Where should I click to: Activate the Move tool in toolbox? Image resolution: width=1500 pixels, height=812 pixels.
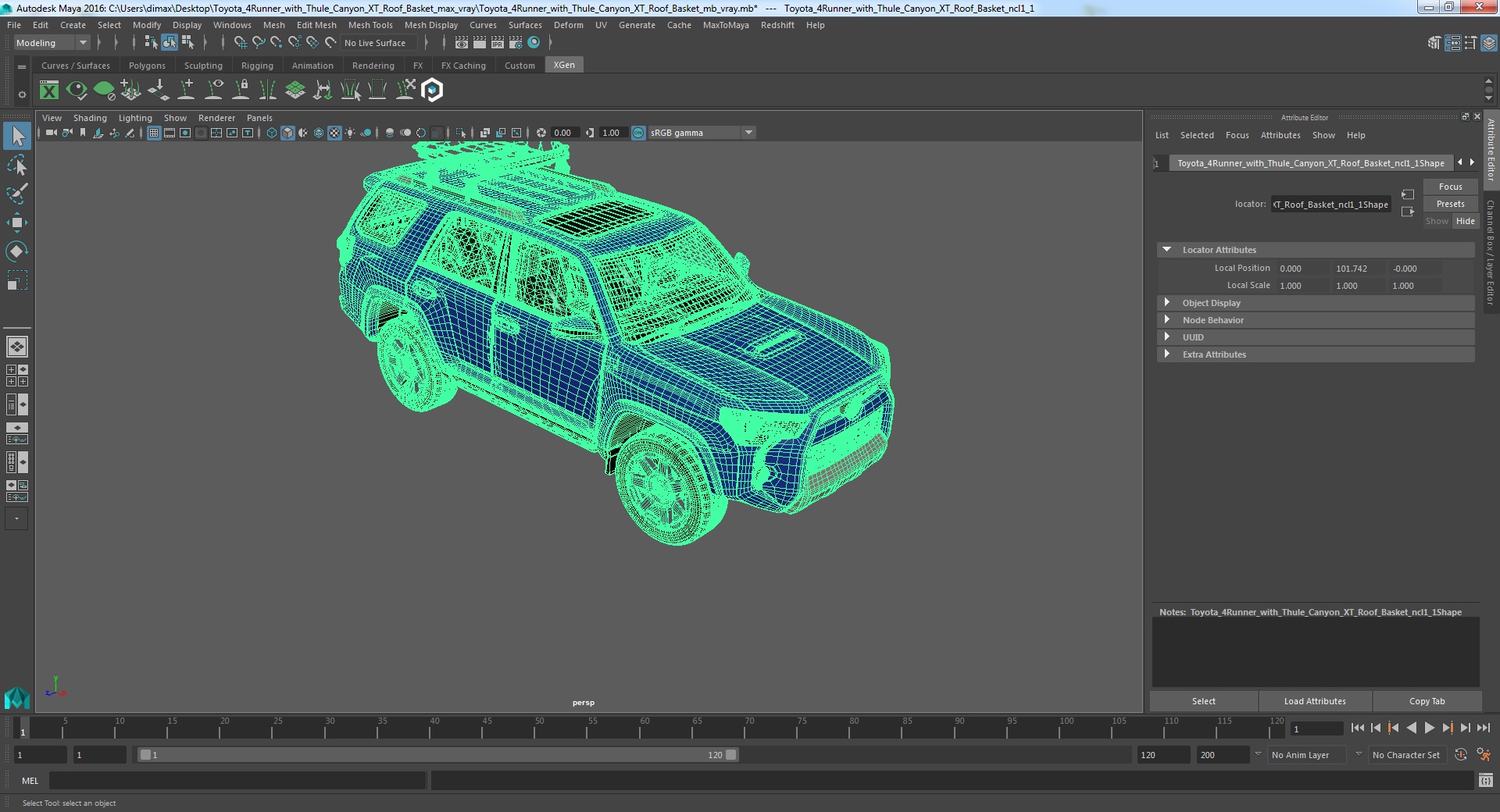(x=17, y=223)
